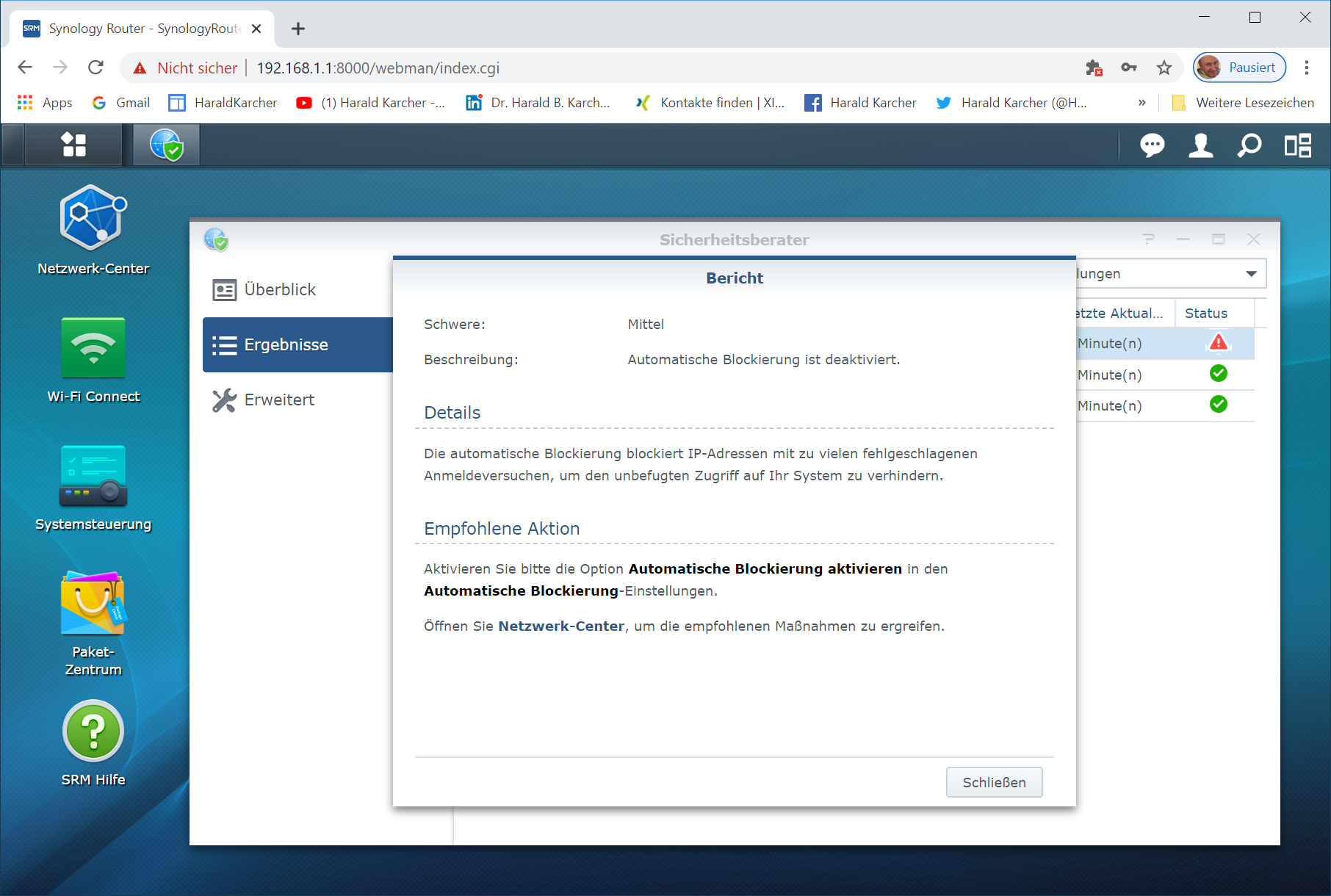
Task: Open Netzwerk-Center desktop icon
Action: pos(93,230)
